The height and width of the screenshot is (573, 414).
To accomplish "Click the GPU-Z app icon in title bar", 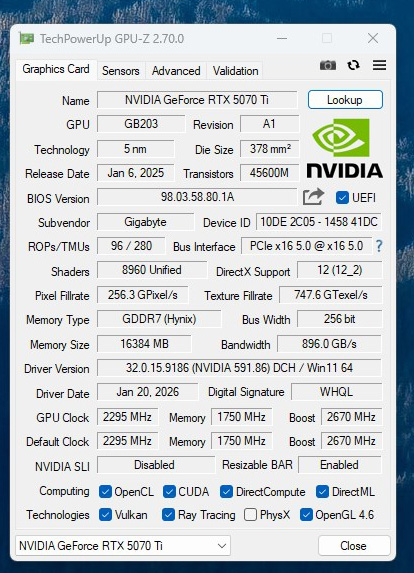I will pos(27,38).
